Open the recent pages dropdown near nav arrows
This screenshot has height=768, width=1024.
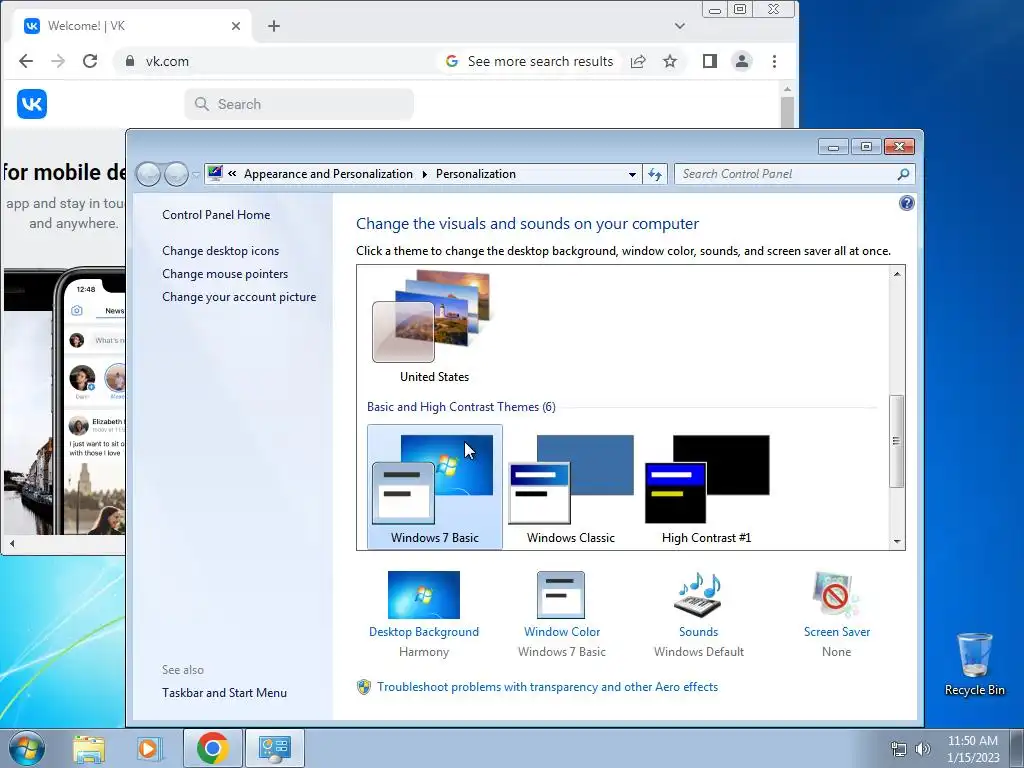tap(196, 174)
